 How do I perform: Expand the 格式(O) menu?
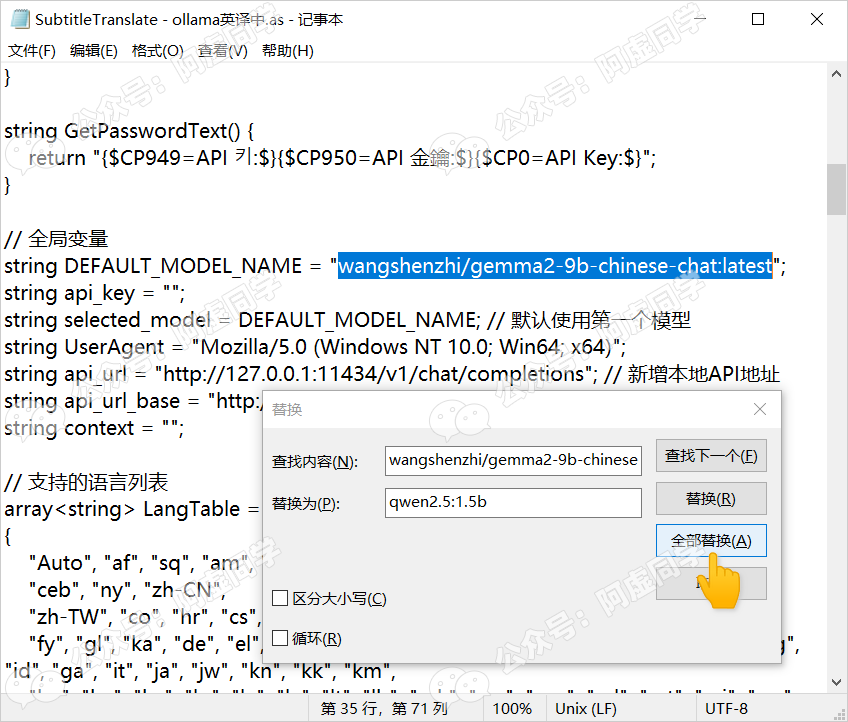tap(157, 51)
